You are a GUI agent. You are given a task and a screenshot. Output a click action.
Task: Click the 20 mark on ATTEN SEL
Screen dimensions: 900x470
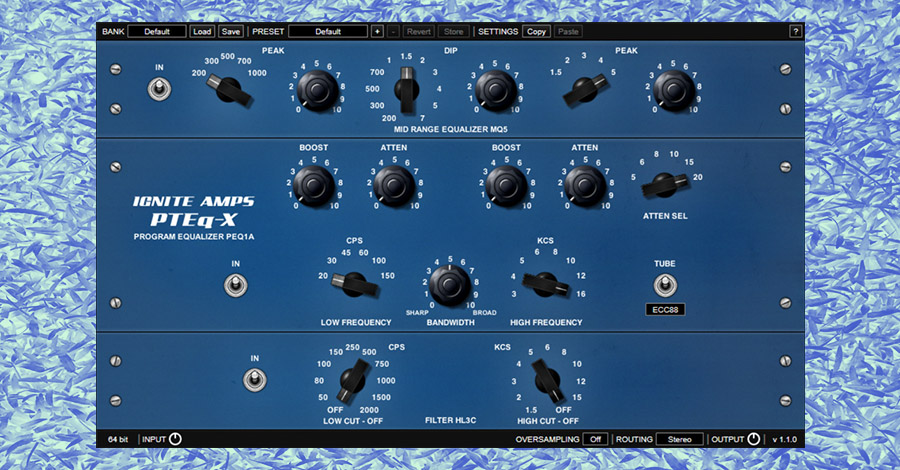(x=697, y=177)
